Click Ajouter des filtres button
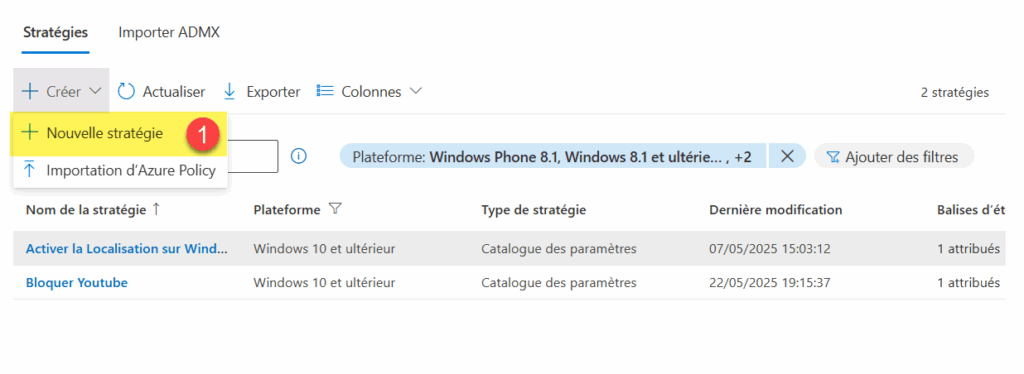1024x374 pixels. pos(894,157)
